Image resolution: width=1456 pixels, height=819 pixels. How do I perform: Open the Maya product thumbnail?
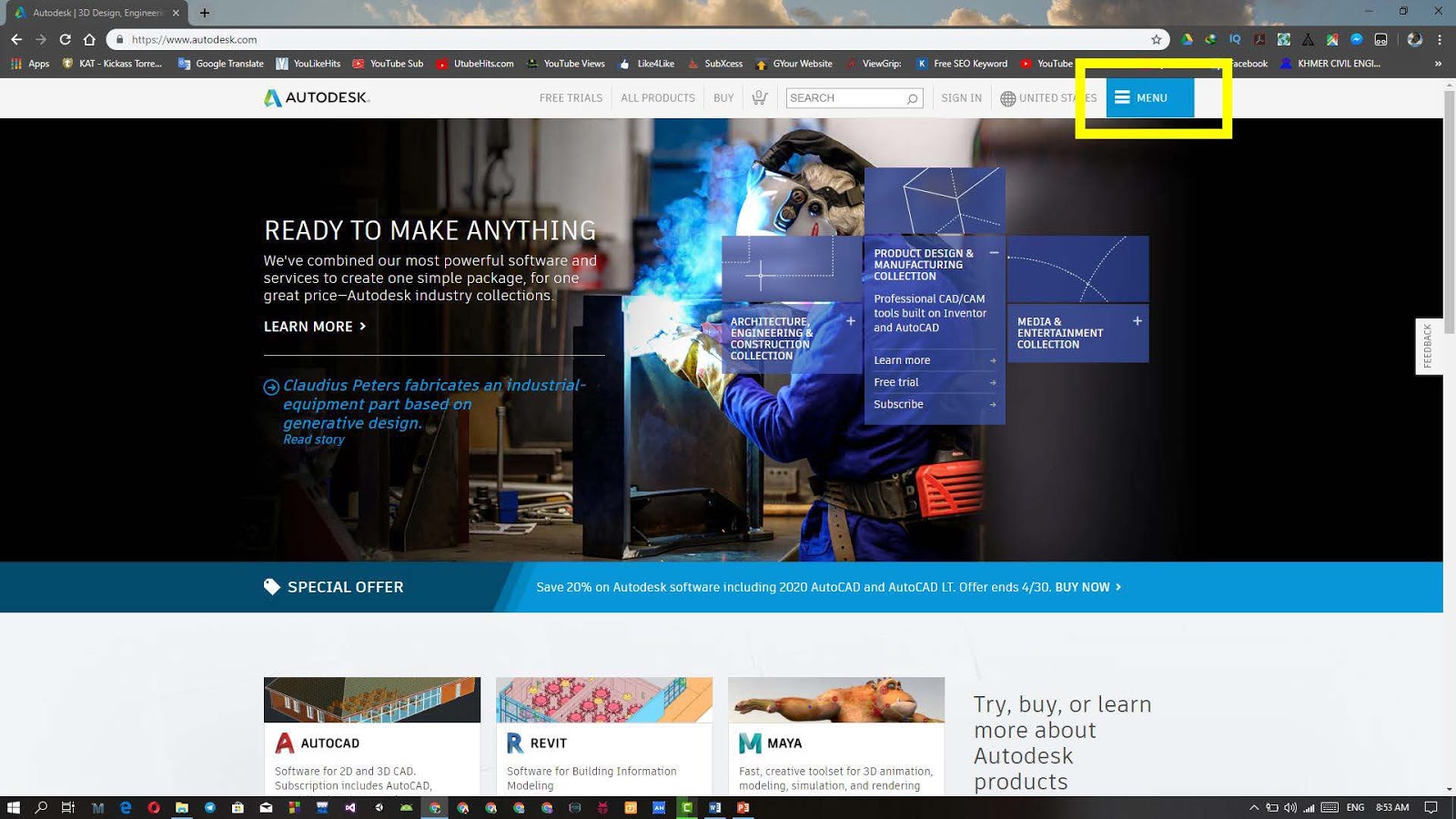(836, 700)
